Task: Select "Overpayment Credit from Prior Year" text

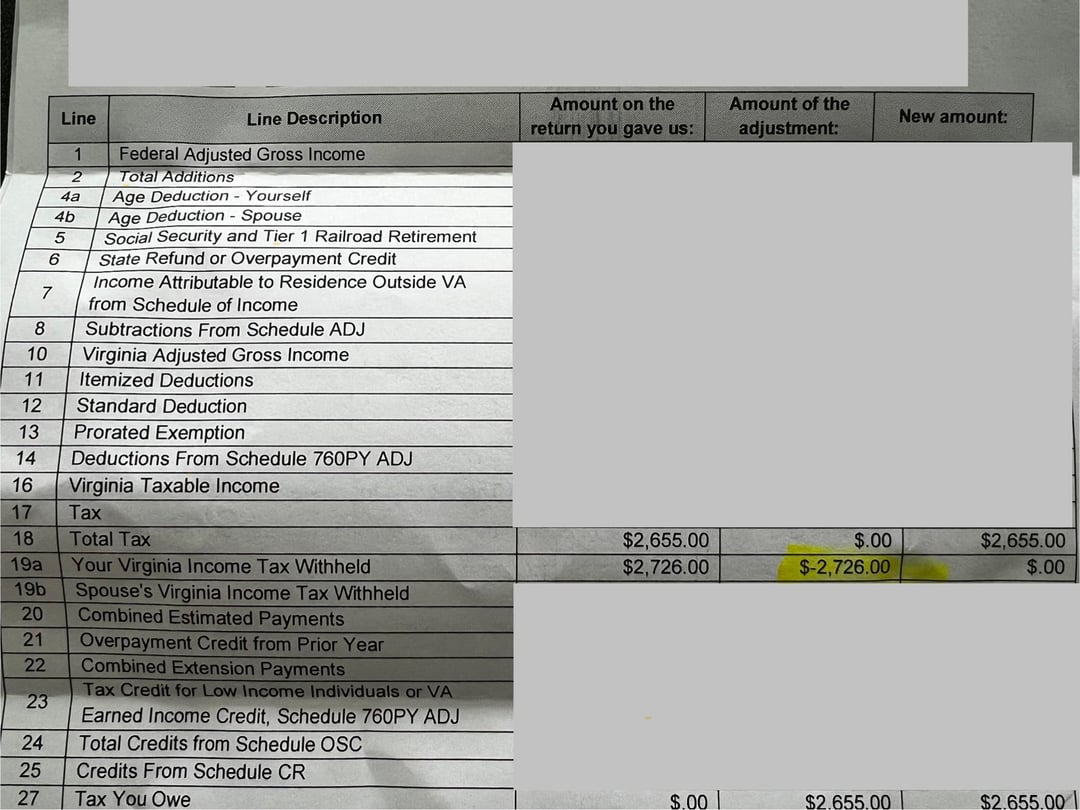Action: point(231,644)
